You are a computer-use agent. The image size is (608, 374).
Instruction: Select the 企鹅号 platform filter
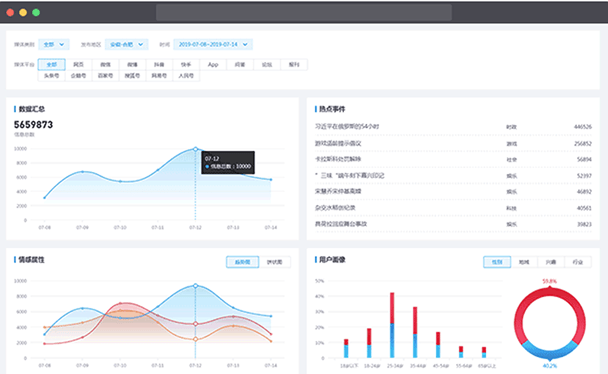click(78, 76)
